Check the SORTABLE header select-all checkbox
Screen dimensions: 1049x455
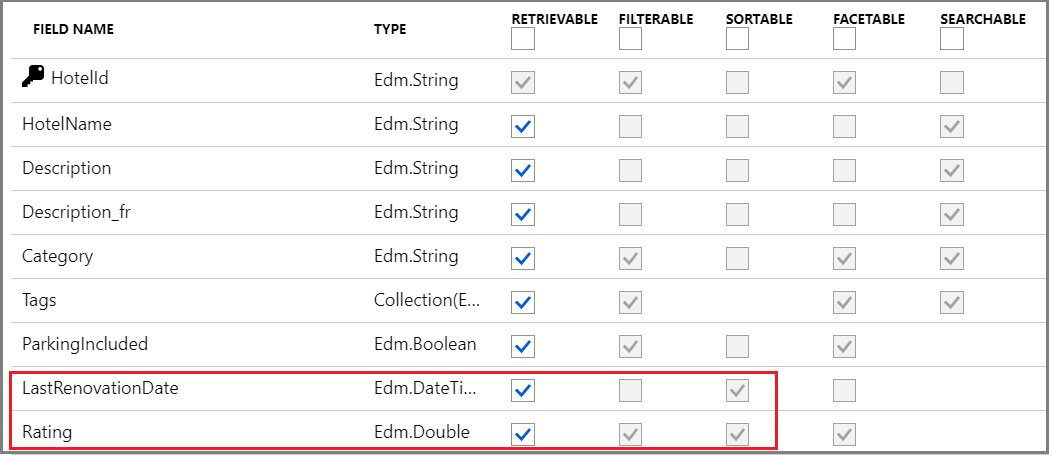click(x=737, y=39)
